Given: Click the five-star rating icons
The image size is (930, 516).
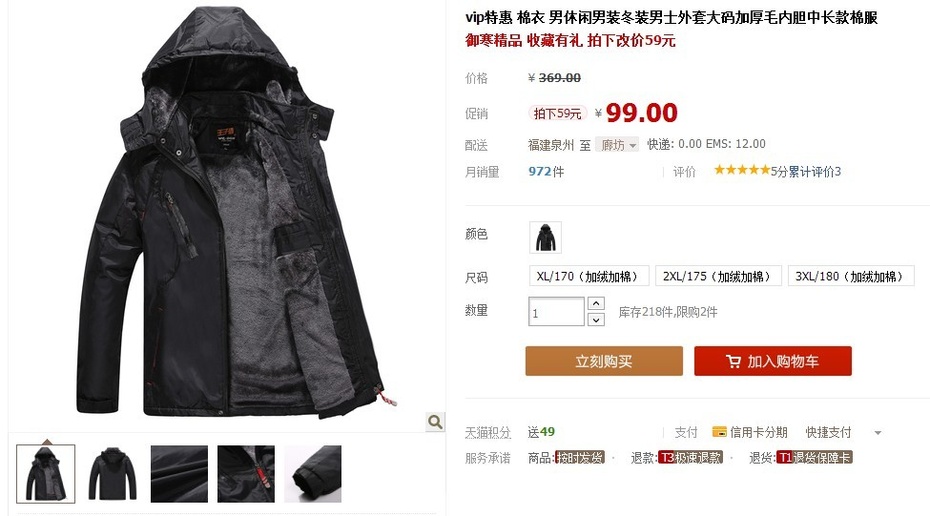Looking at the screenshot, I should pyautogui.click(x=741, y=170).
